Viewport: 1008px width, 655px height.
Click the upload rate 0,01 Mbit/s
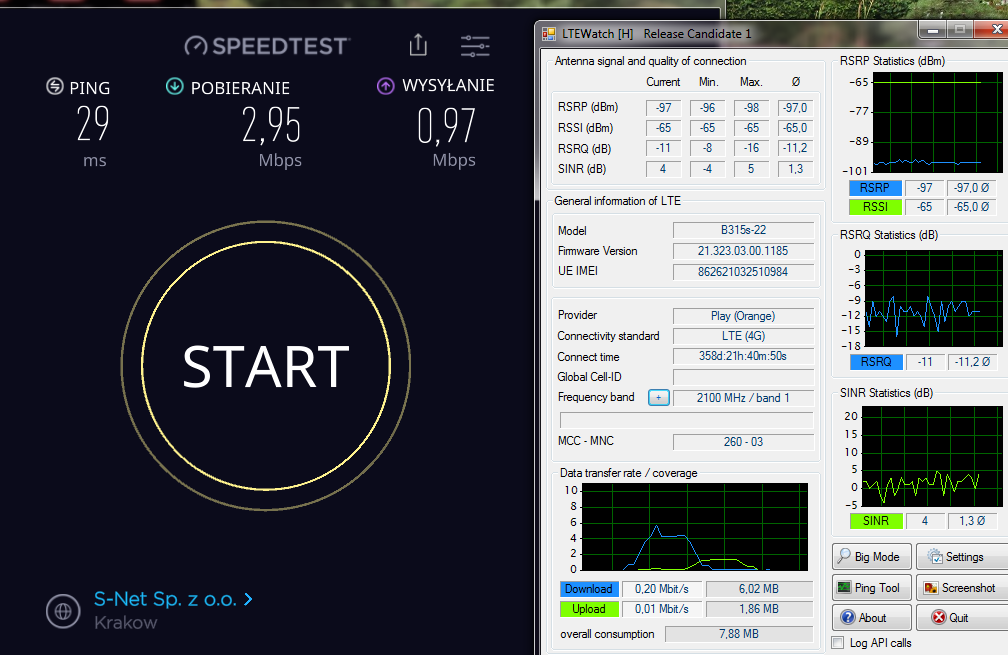662,609
